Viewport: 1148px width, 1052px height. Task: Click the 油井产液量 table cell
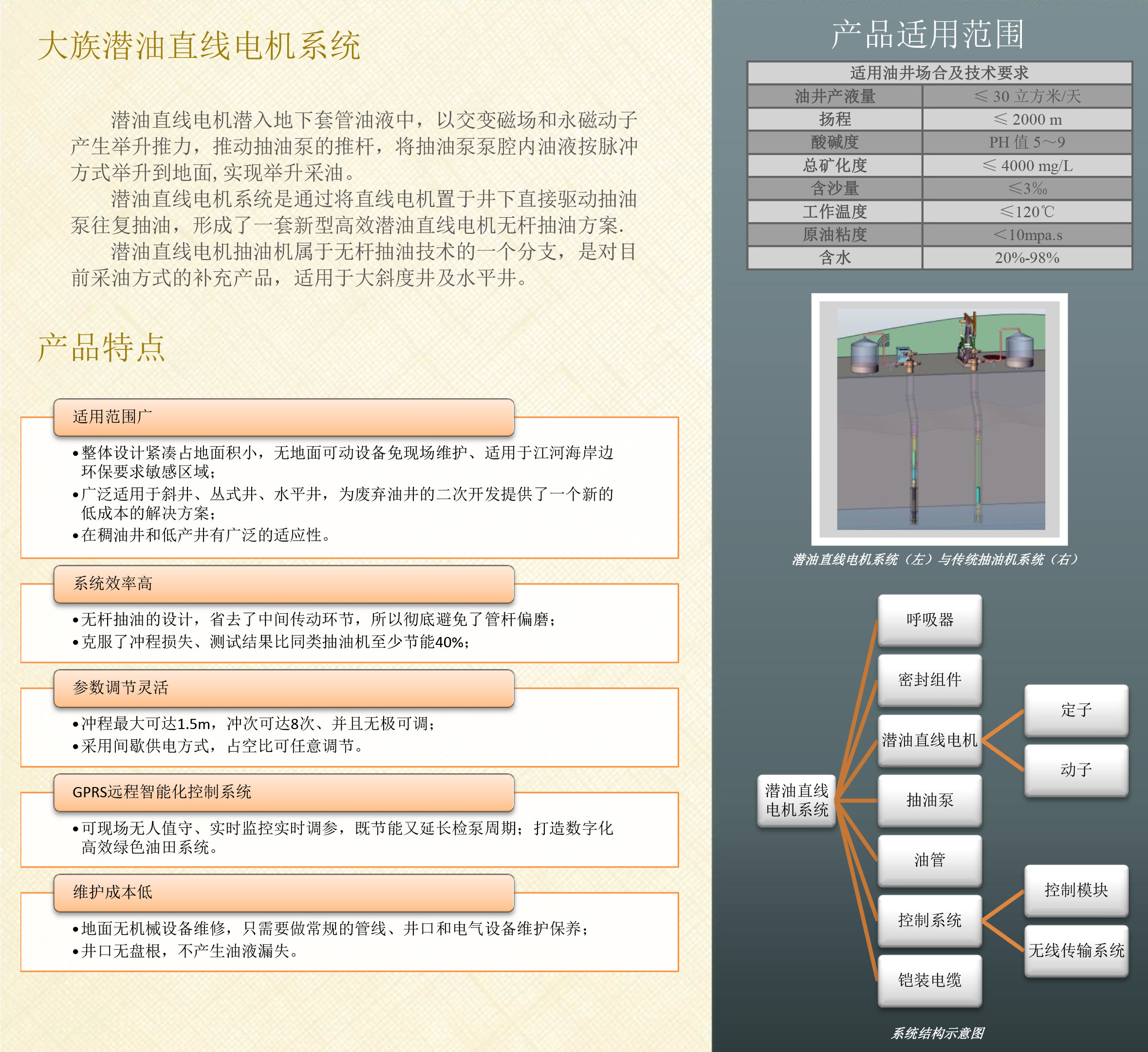835,96
